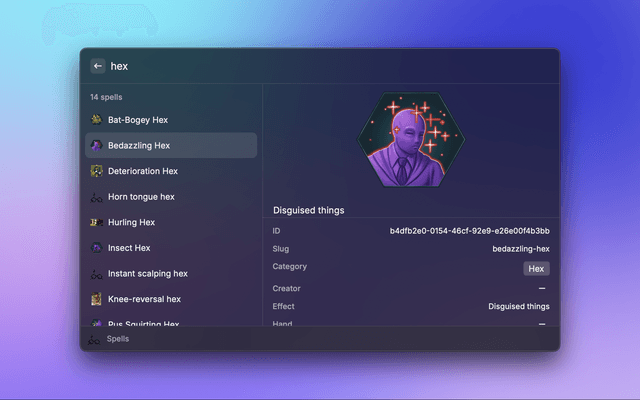The width and height of the screenshot is (640, 400).
Task: Click the Knee-reversal hex icon
Action: click(96, 299)
